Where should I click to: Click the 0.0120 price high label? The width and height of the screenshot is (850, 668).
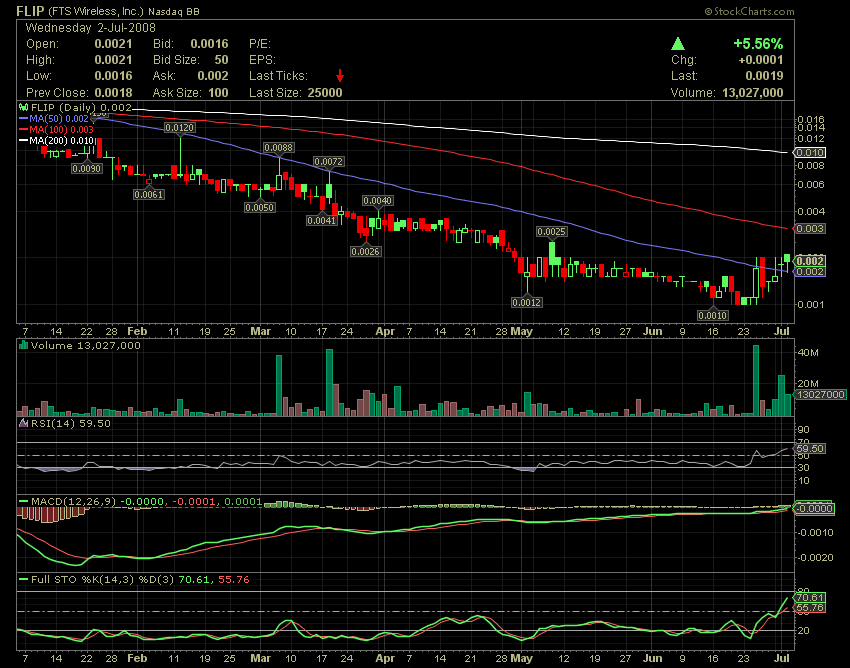click(x=179, y=127)
